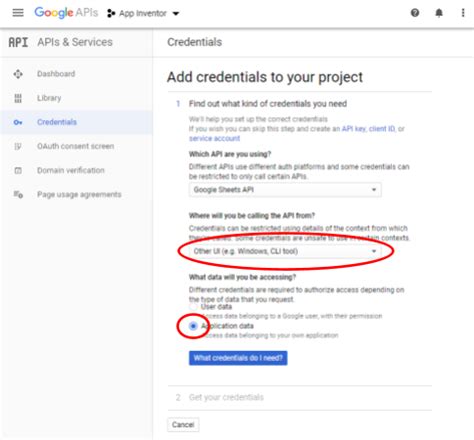Click the help question mark icon

(415, 13)
